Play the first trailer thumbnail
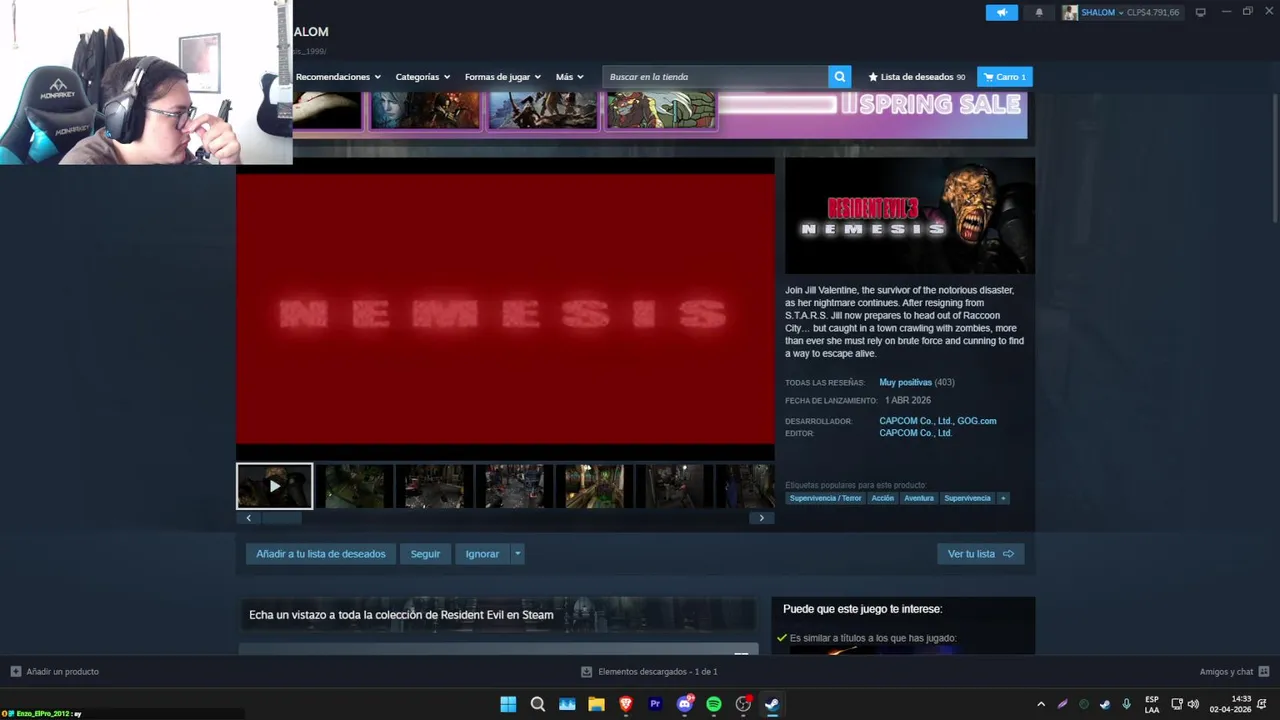This screenshot has height=720, width=1280. pyautogui.click(x=275, y=486)
